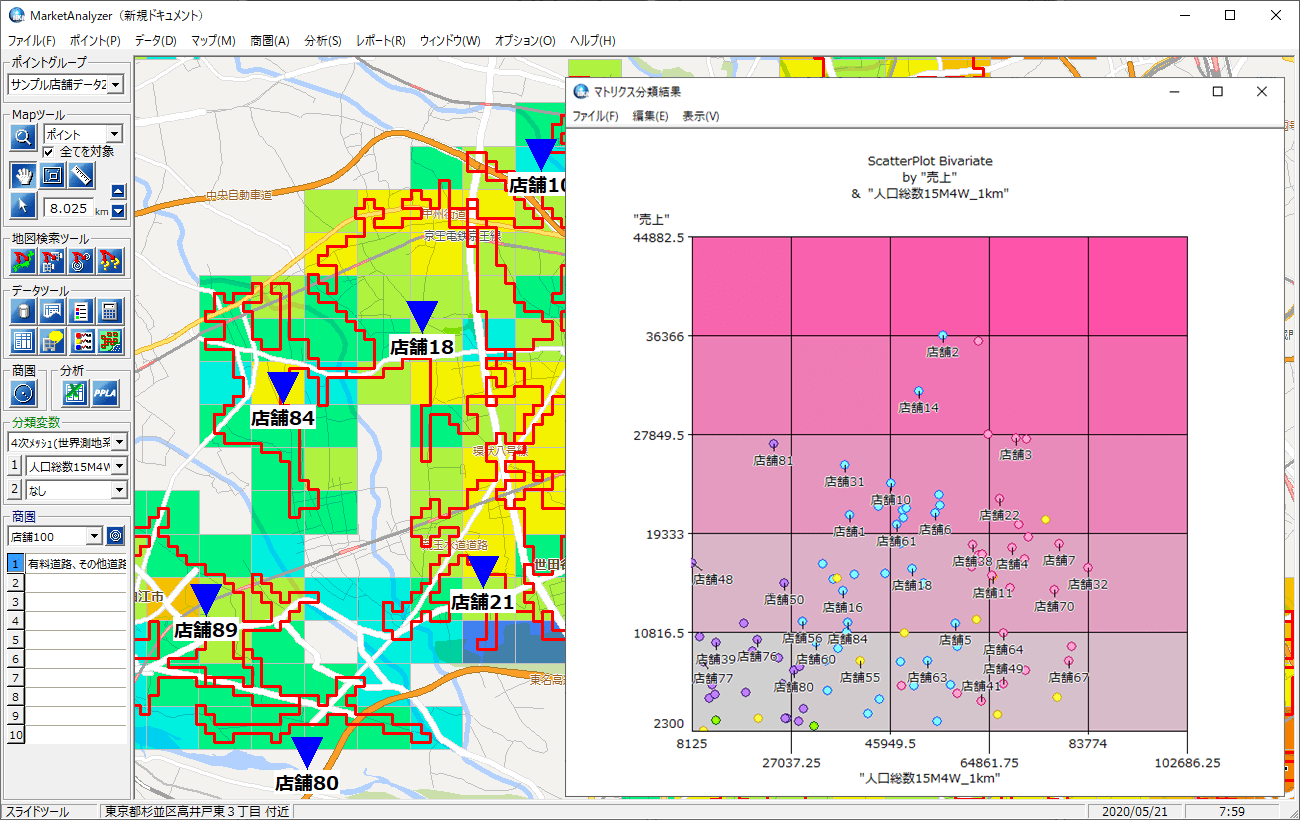The height and width of the screenshot is (820, 1300).
Task: Toggle the 全てを対象 checkbox
Action: click(48, 152)
